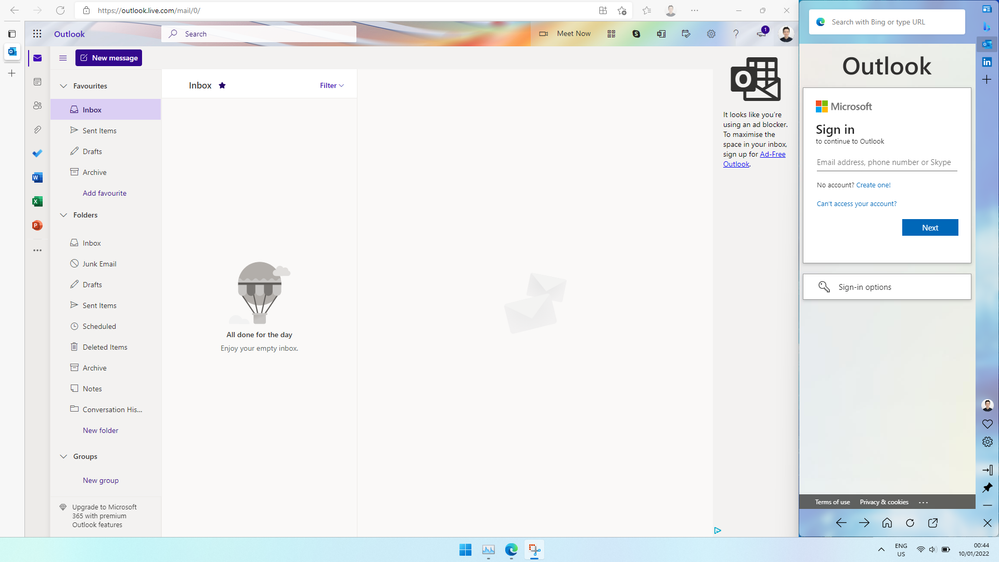Toggle the Inbox favourite star
This screenshot has width=999, height=562.
coord(222,85)
